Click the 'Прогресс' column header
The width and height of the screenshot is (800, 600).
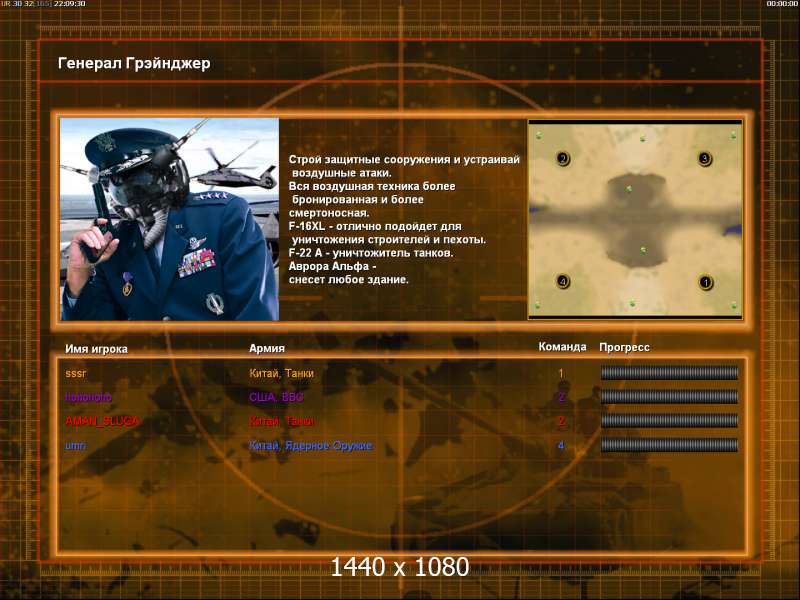coord(624,347)
